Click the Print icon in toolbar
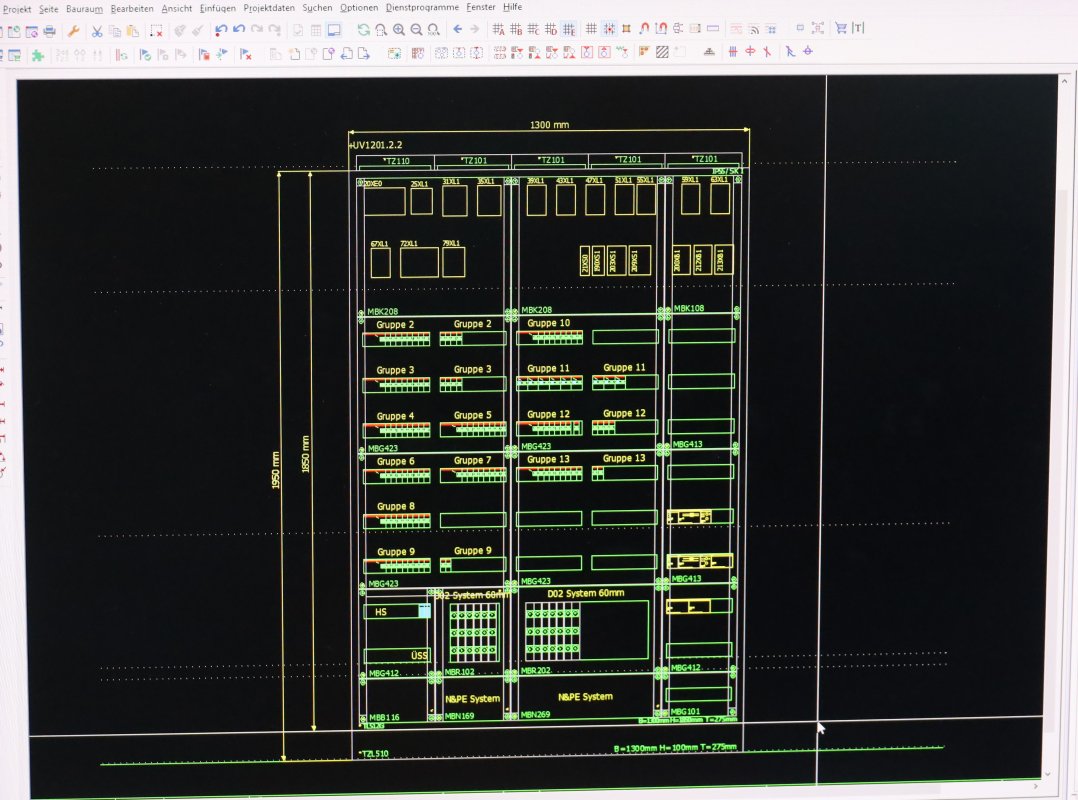The height and width of the screenshot is (800, 1078). [x=49, y=31]
